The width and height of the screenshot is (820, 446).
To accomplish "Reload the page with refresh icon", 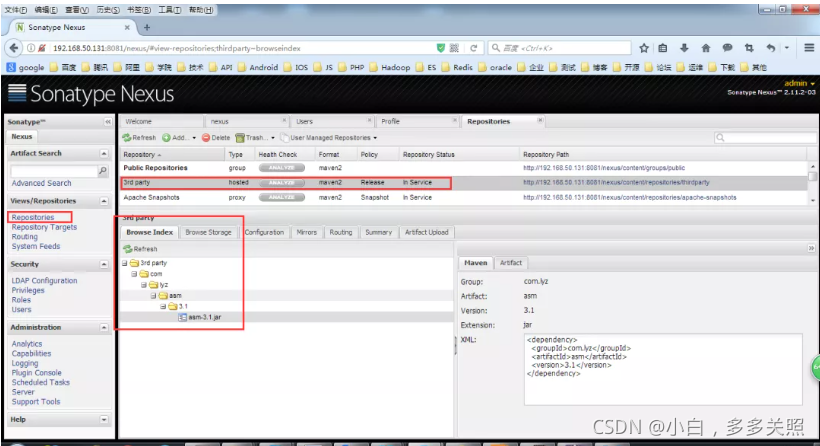I will [x=474, y=48].
